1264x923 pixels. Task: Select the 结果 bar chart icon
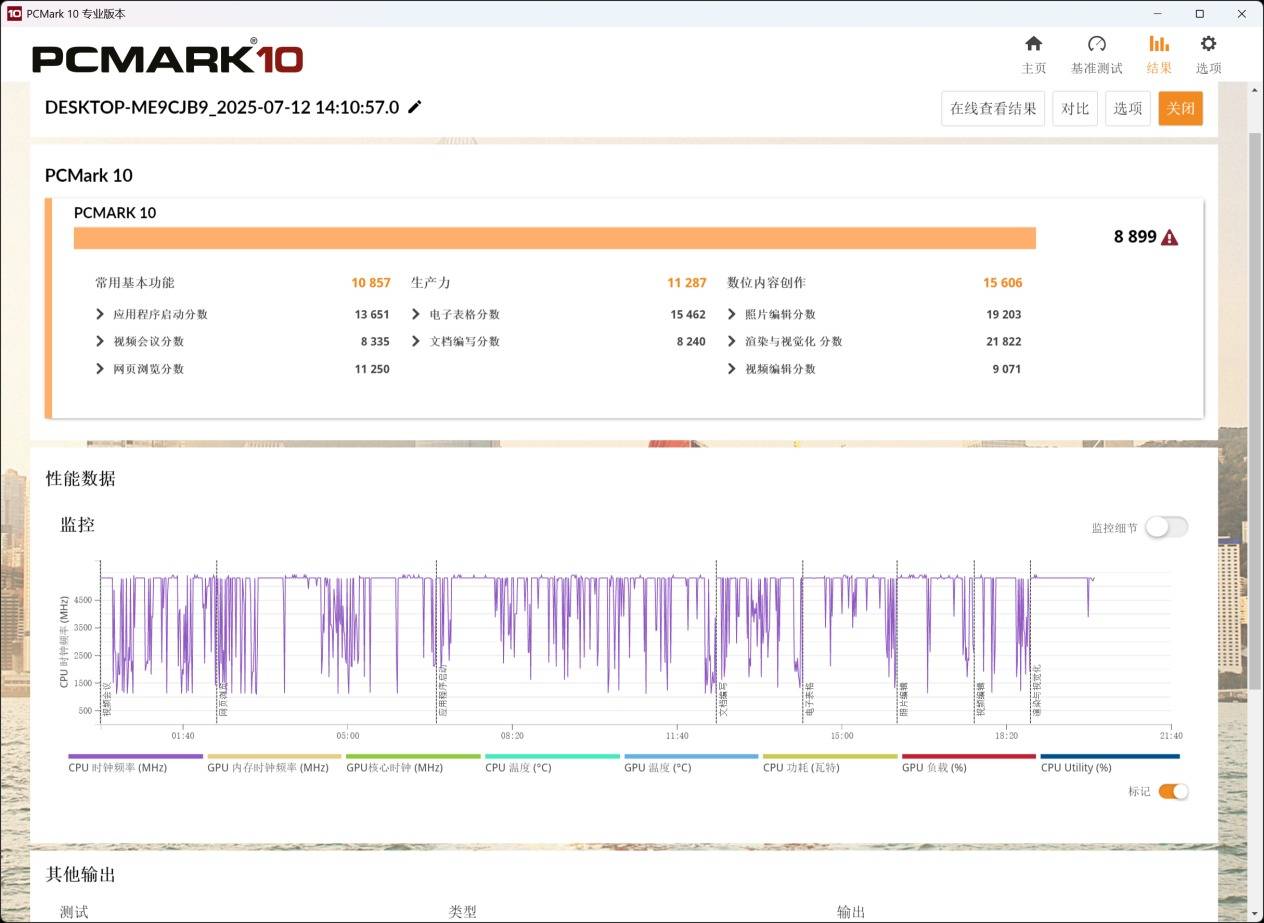coord(1159,44)
